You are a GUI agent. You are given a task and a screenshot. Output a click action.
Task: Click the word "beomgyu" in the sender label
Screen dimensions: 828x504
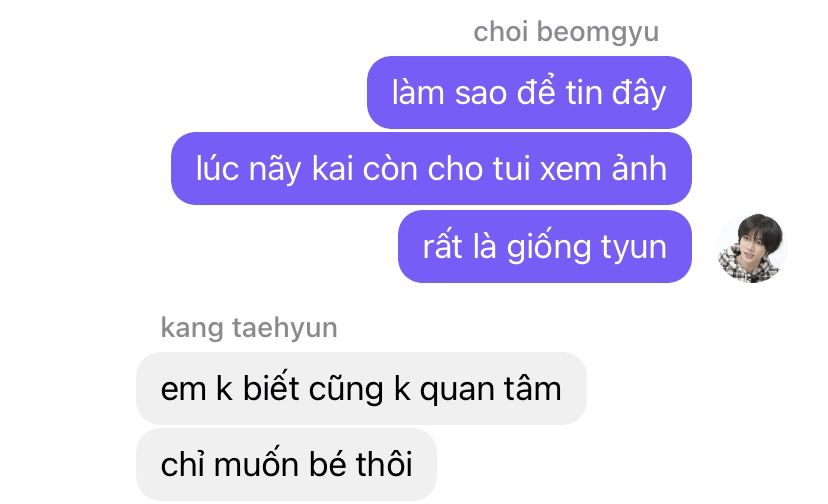tap(598, 33)
